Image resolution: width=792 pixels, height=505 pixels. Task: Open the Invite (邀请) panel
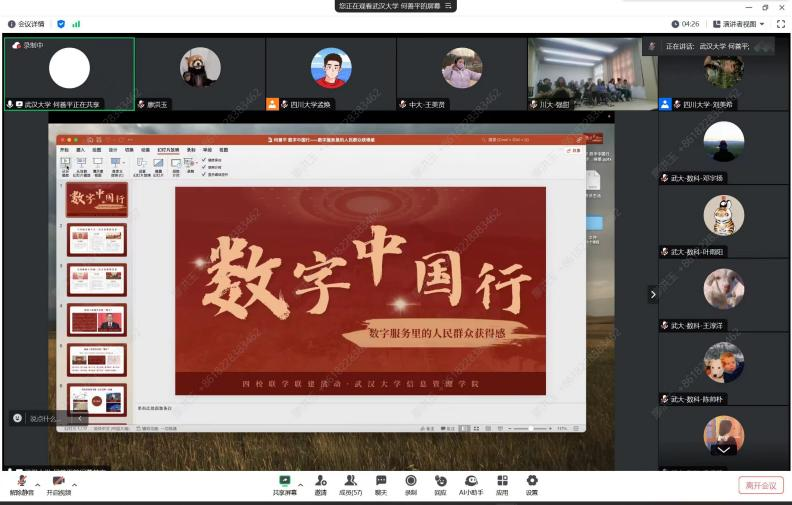320,484
